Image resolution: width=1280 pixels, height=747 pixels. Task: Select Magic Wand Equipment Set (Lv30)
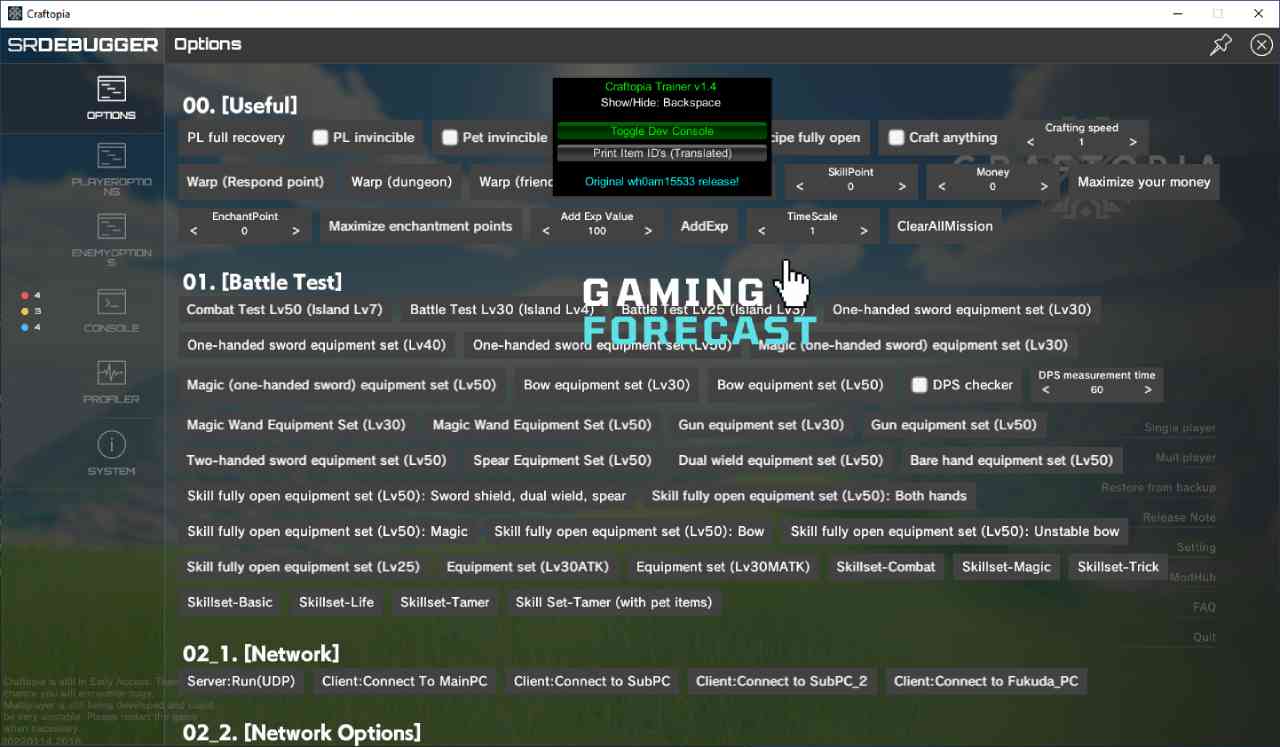(296, 425)
